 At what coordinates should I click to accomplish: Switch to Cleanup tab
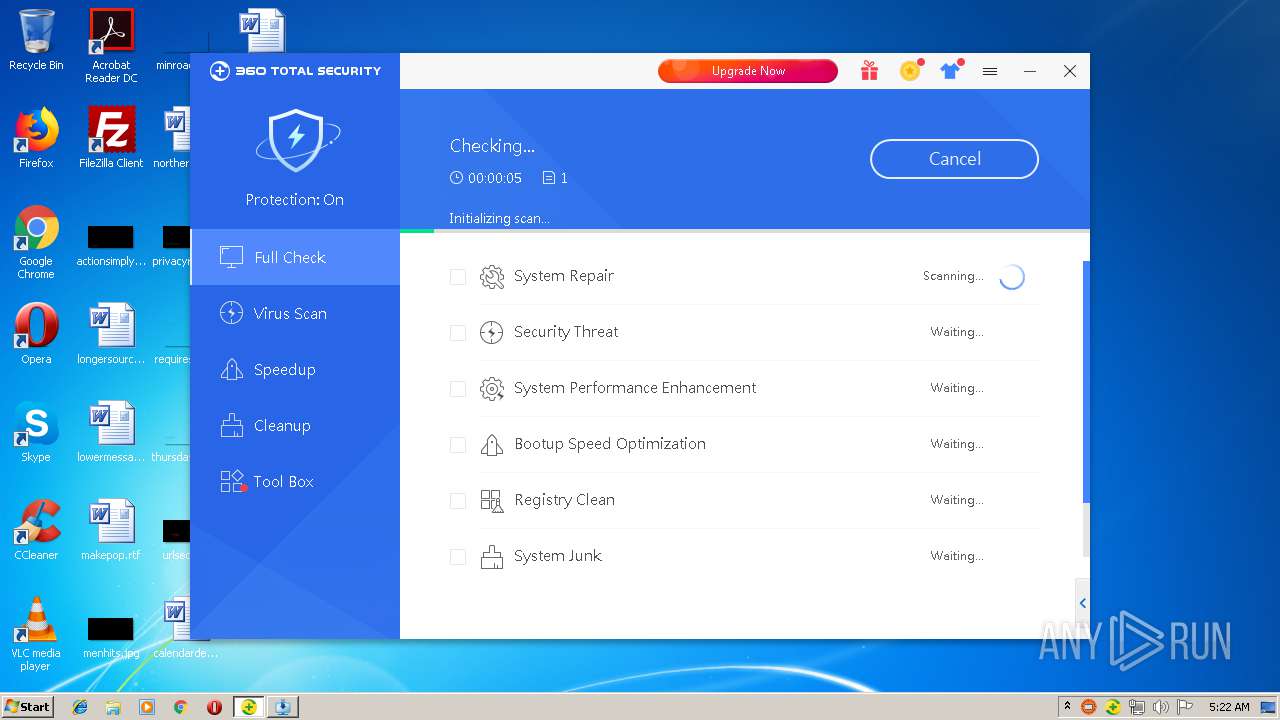[x=295, y=425]
